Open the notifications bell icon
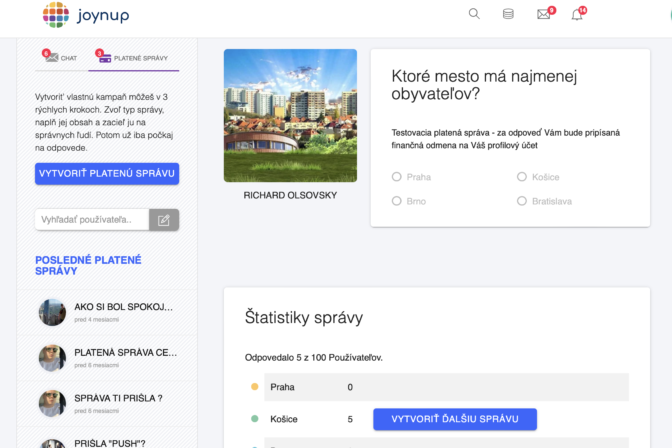Screen dimensions: 672x448 pos(577,15)
